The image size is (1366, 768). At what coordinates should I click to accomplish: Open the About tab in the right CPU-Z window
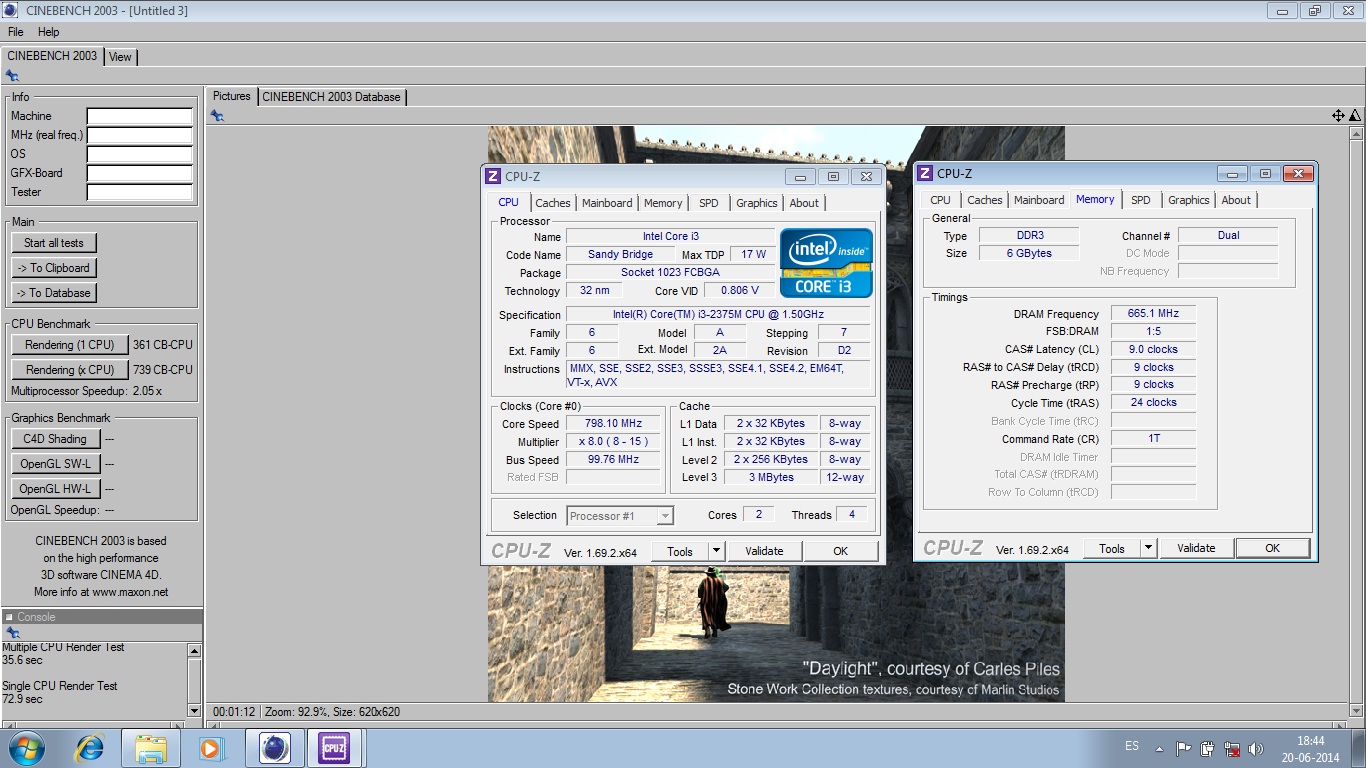tap(1236, 200)
